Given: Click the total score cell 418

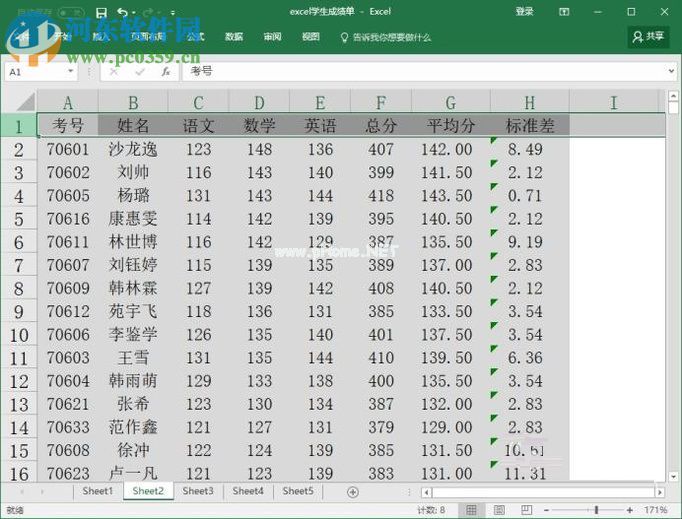Looking at the screenshot, I should (381, 195).
